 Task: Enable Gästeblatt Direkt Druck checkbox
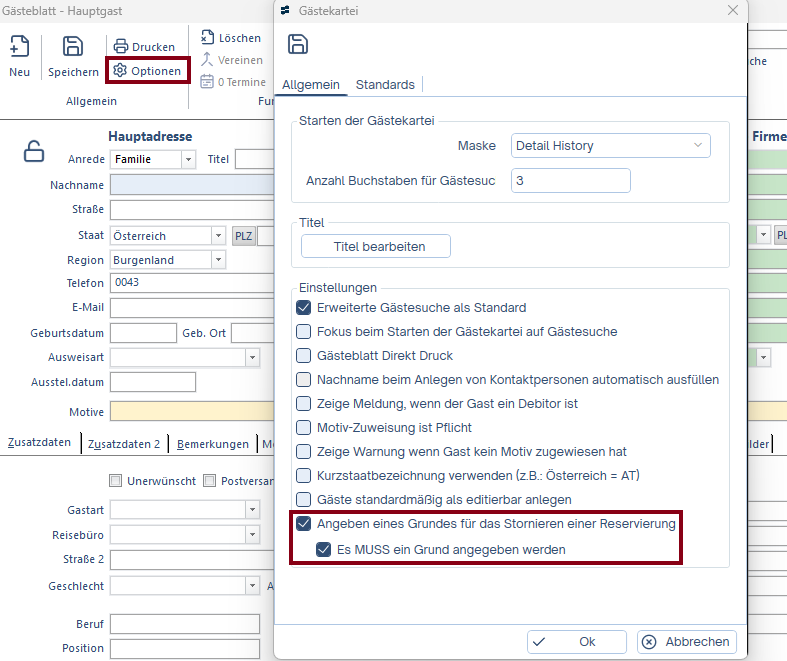pyautogui.click(x=304, y=356)
